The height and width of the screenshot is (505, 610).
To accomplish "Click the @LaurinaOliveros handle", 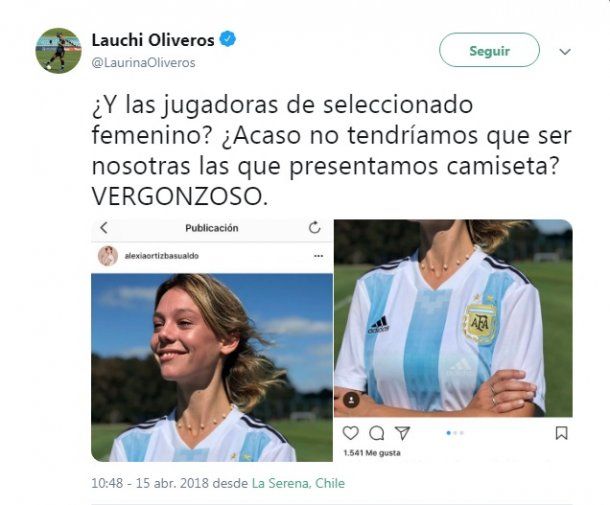I will pos(144,63).
